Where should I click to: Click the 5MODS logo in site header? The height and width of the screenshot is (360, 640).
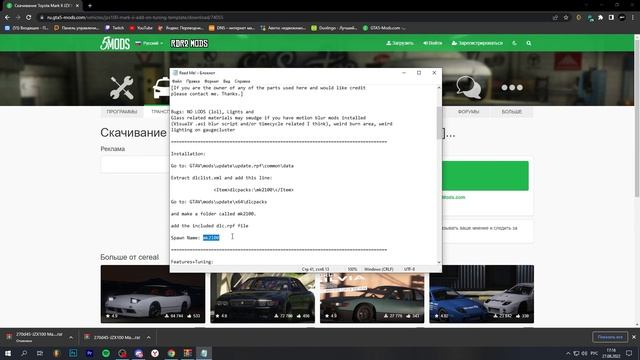pyautogui.click(x=115, y=43)
